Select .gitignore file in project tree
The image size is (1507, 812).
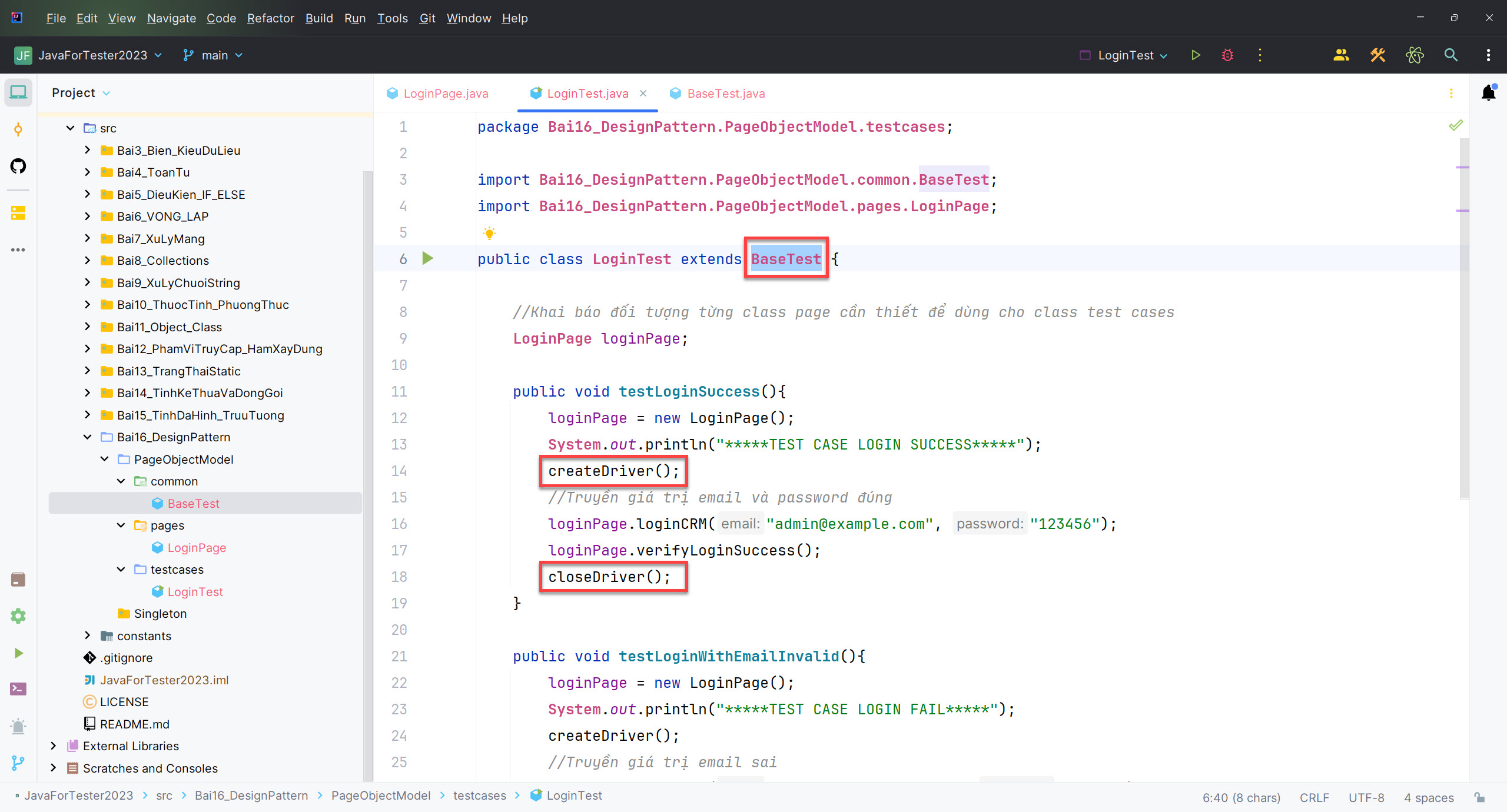click(126, 658)
